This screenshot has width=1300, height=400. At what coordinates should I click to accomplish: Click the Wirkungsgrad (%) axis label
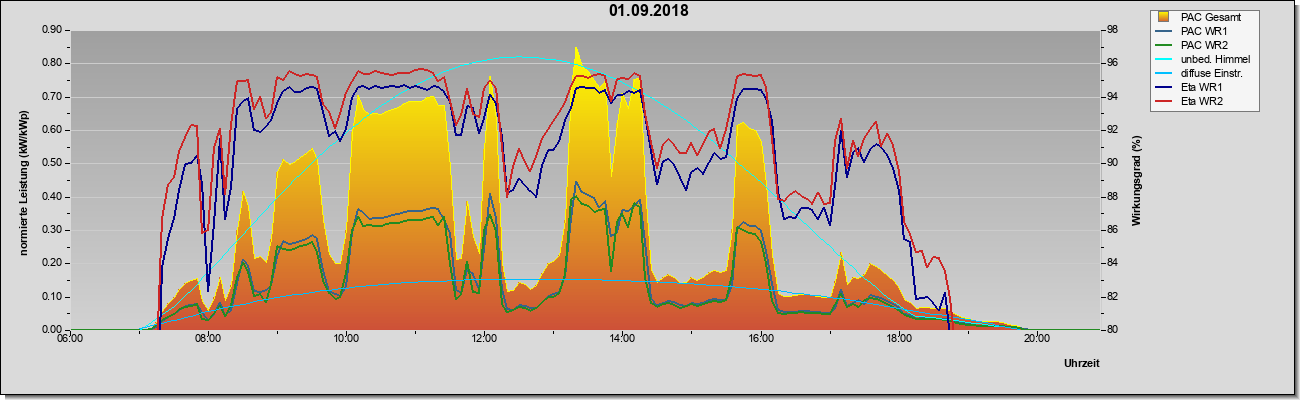1136,180
